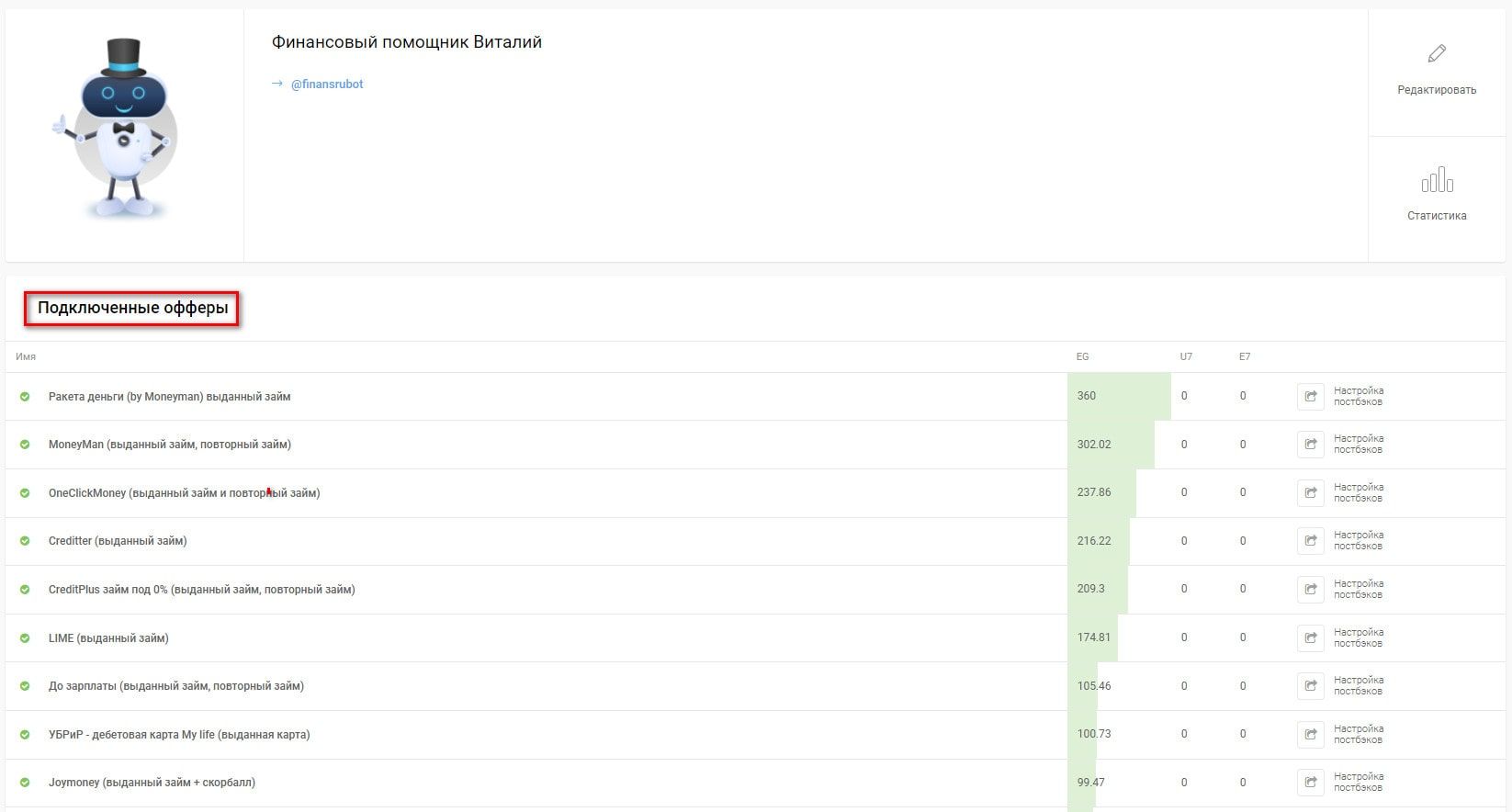1512x812 pixels.
Task: Click the pencil edit icon
Action: pyautogui.click(x=1437, y=53)
